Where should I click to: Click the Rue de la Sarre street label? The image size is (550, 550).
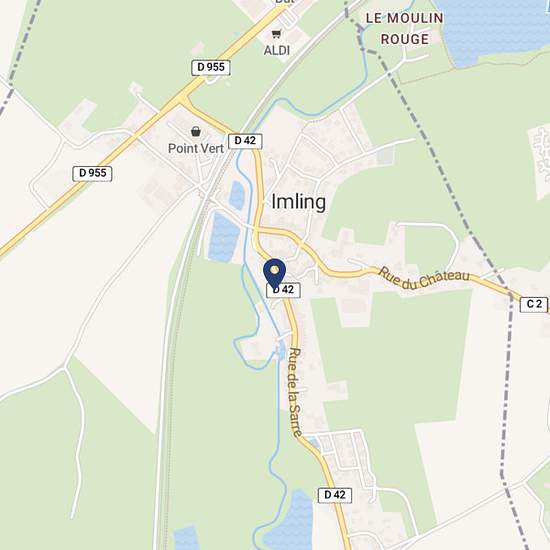(295, 392)
